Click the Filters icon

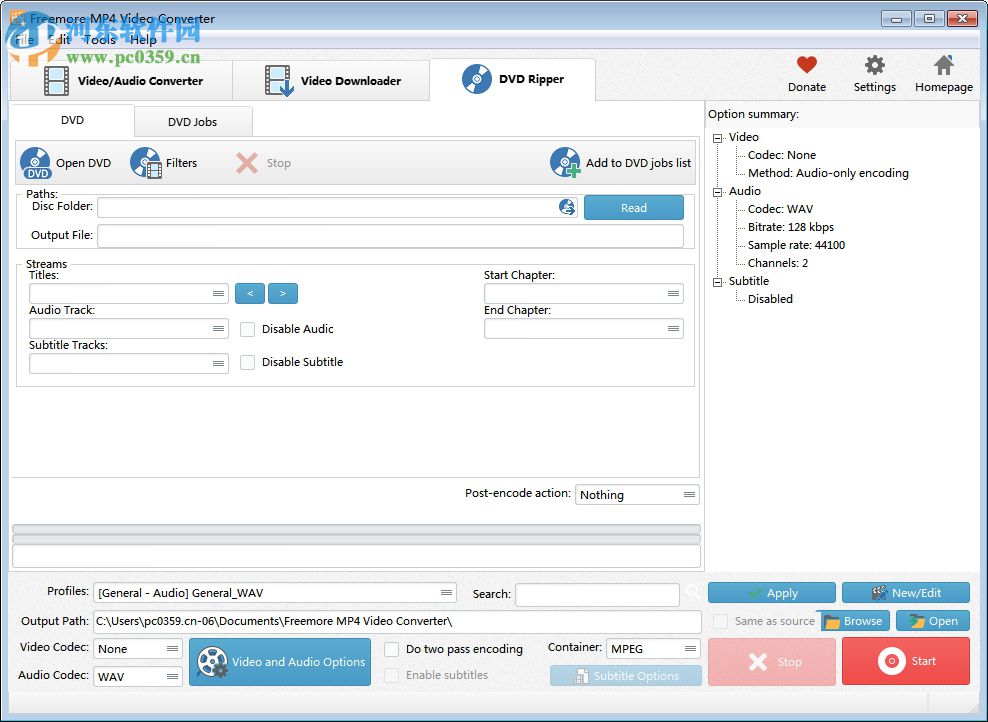(x=147, y=162)
